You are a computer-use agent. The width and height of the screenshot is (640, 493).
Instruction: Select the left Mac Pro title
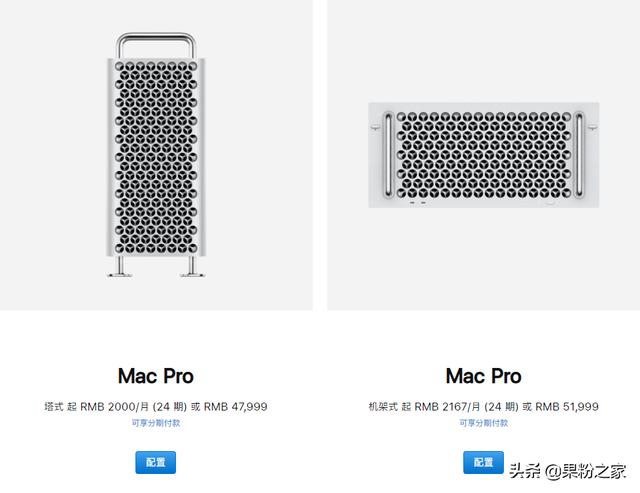click(155, 376)
